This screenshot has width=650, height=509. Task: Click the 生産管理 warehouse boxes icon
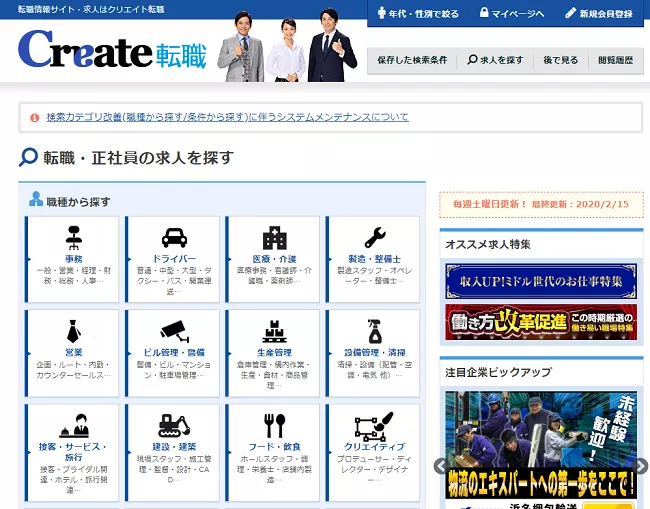click(274, 331)
